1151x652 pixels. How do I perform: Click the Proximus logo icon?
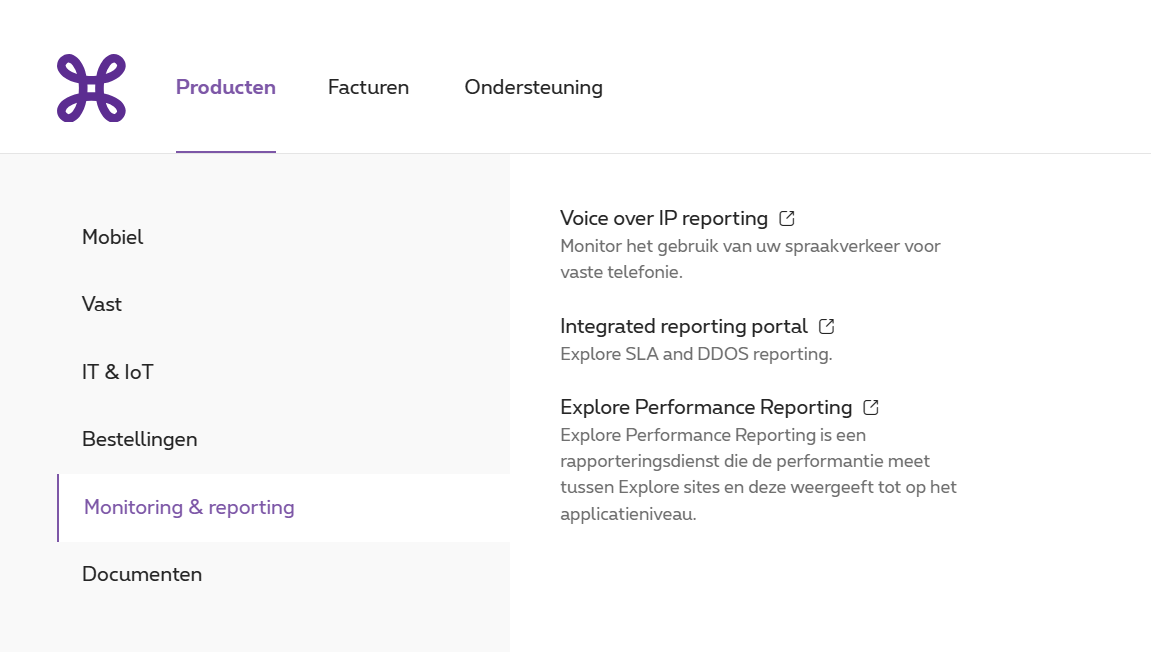coord(91,88)
